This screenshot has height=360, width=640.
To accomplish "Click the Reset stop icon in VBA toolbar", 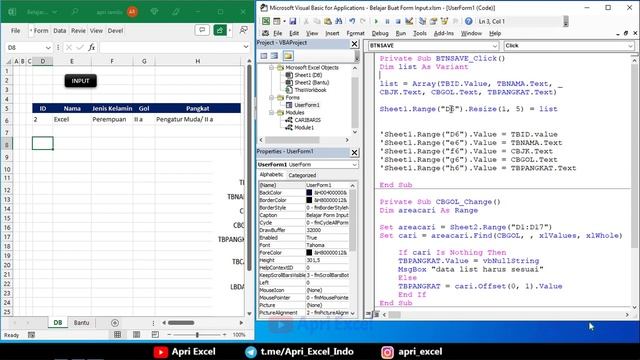I will point(398,21).
